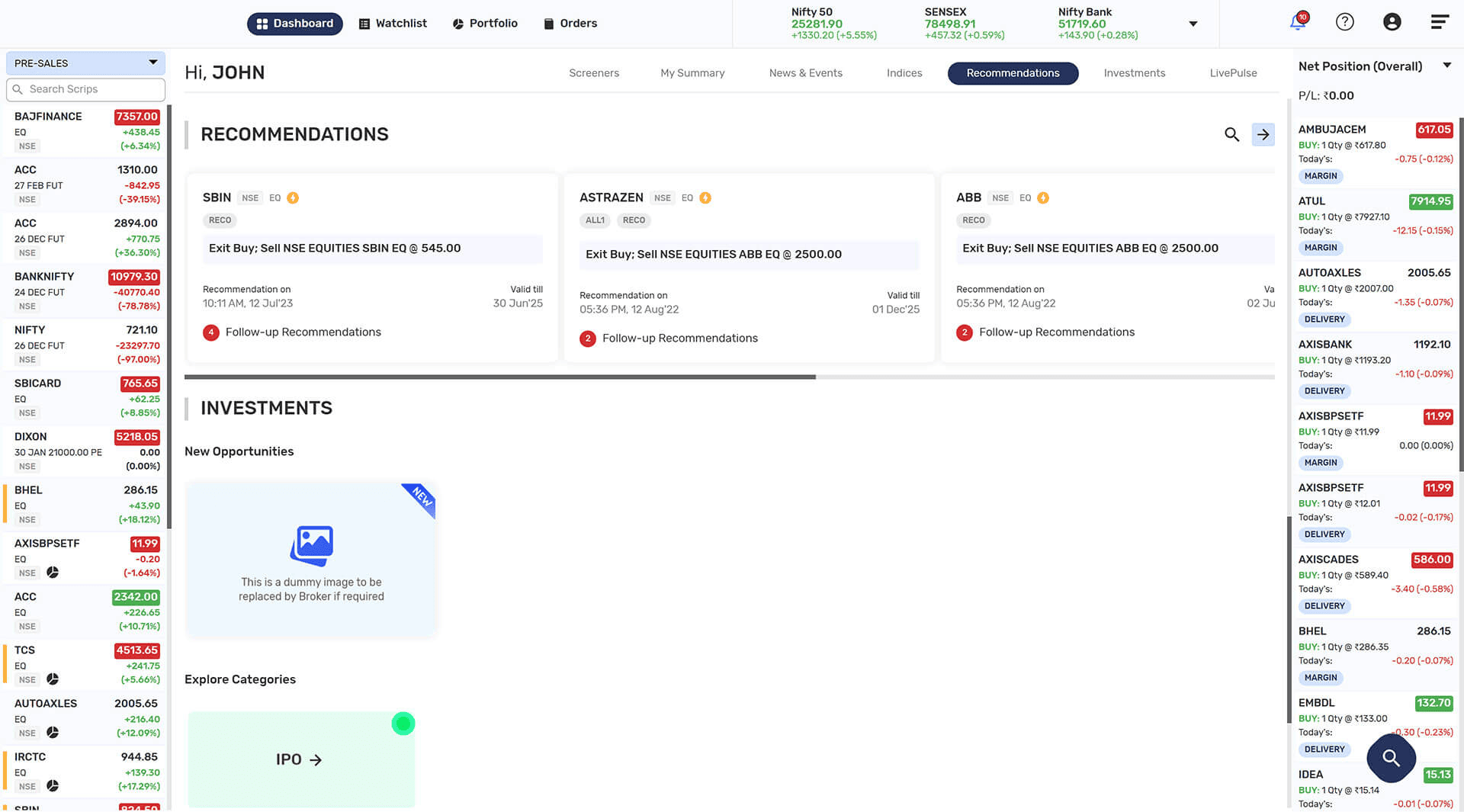The width and height of the screenshot is (1464, 812).
Task: Switch to the Investments tab
Action: (1135, 73)
